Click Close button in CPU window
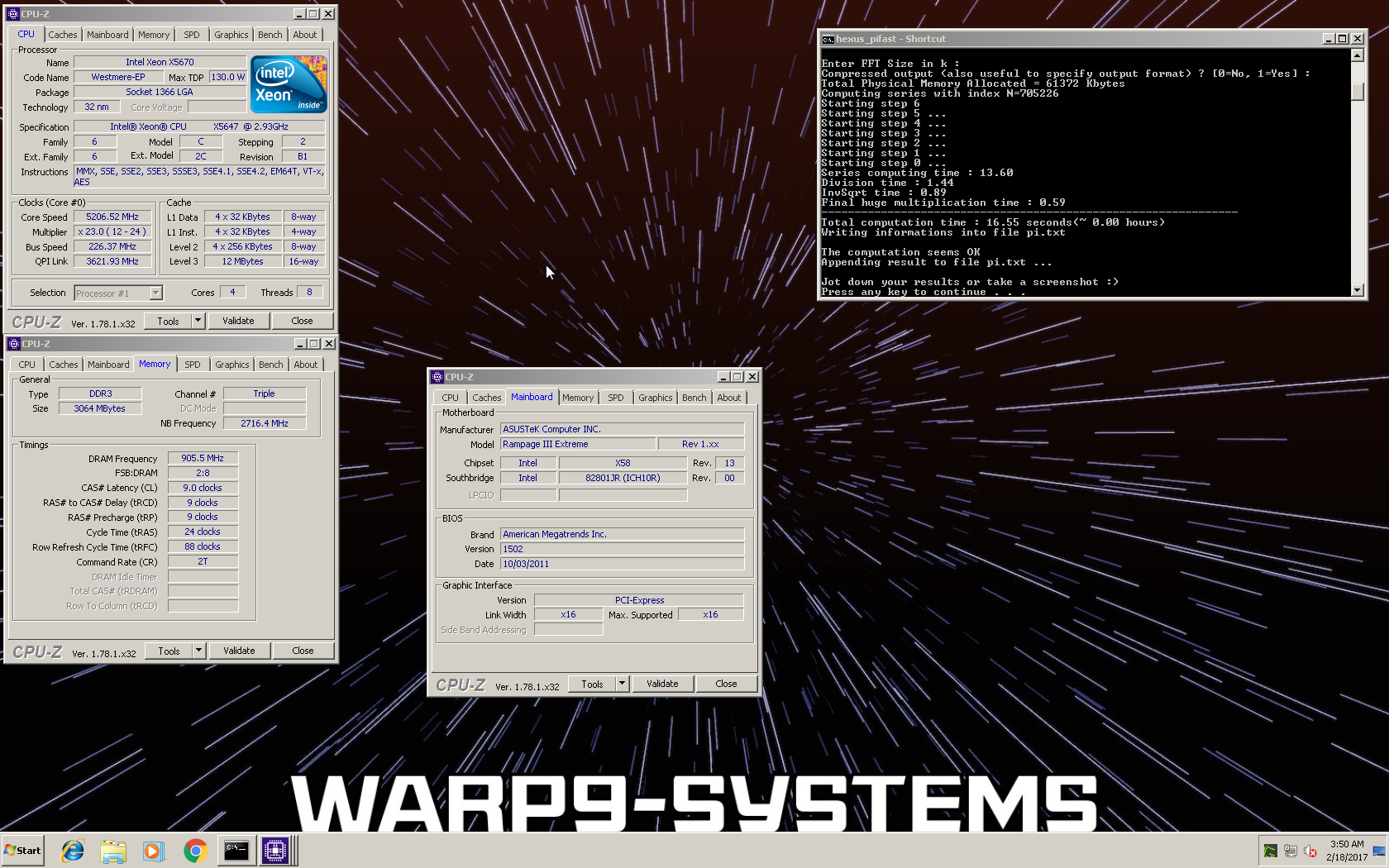Viewport: 1389px width, 868px height. pos(302,321)
